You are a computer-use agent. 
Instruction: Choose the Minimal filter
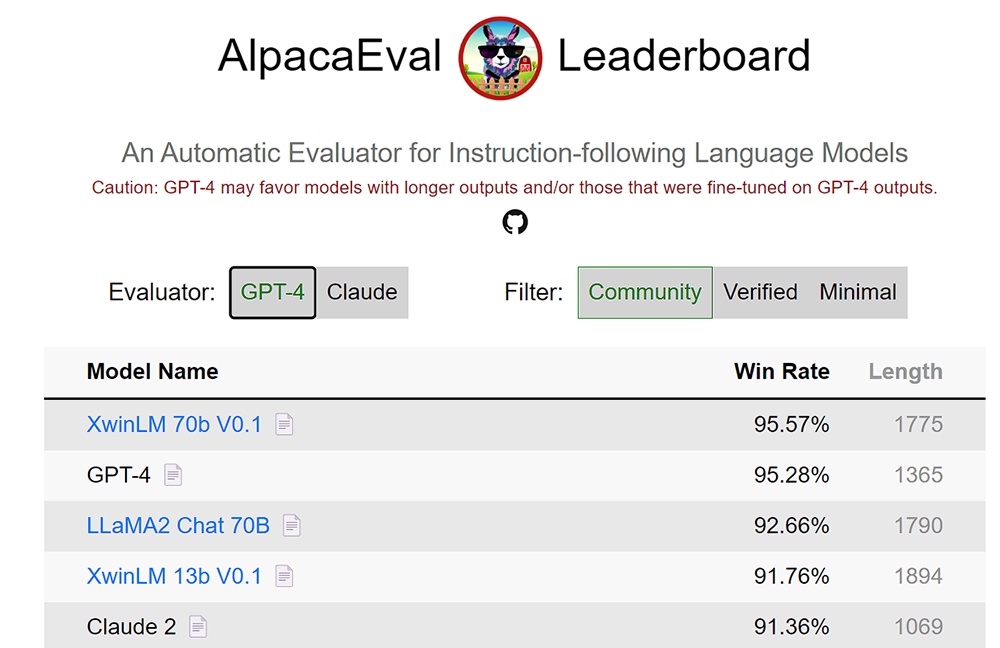pos(858,292)
